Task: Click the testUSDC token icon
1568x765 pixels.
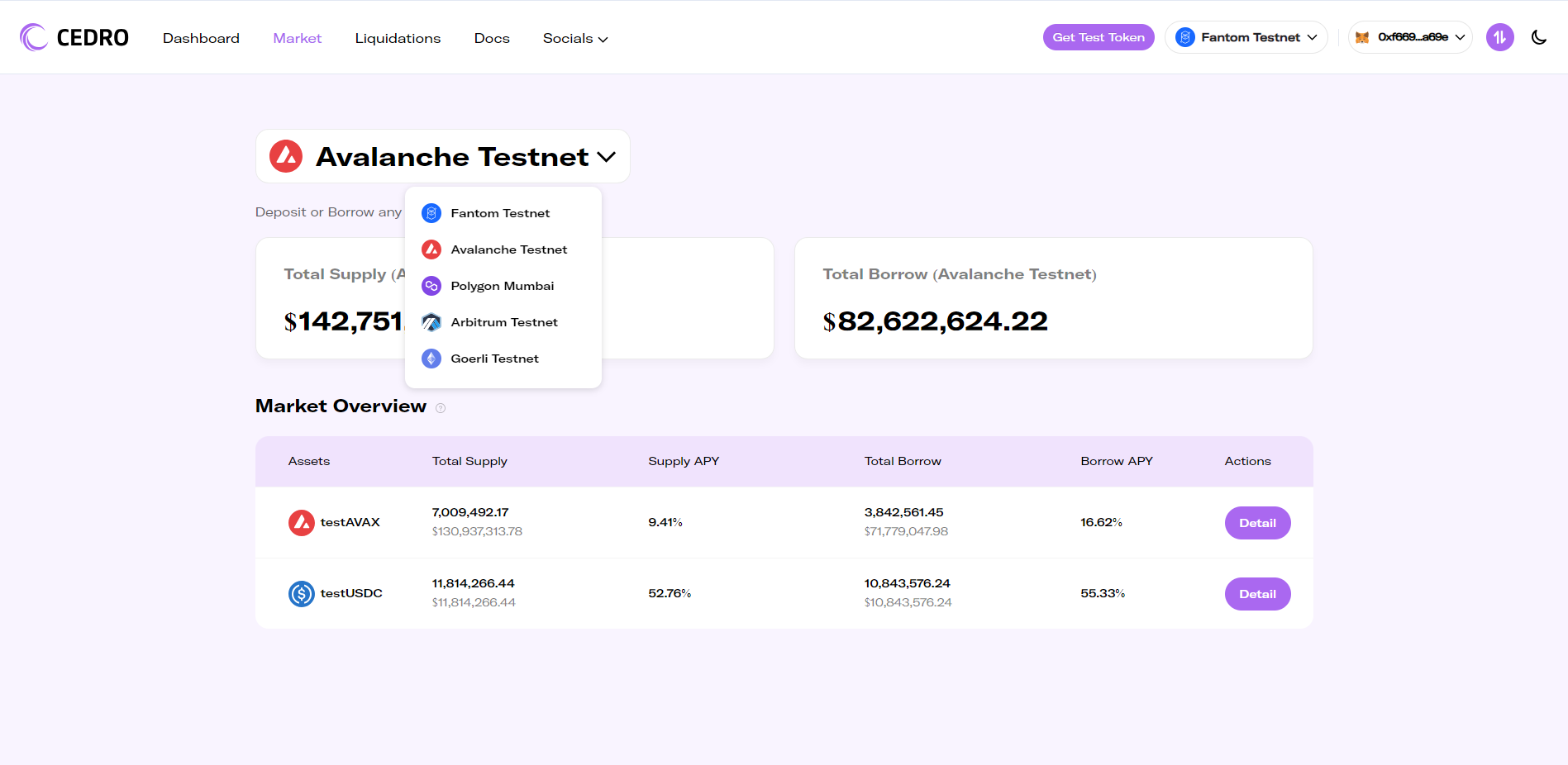Action: tap(302, 594)
